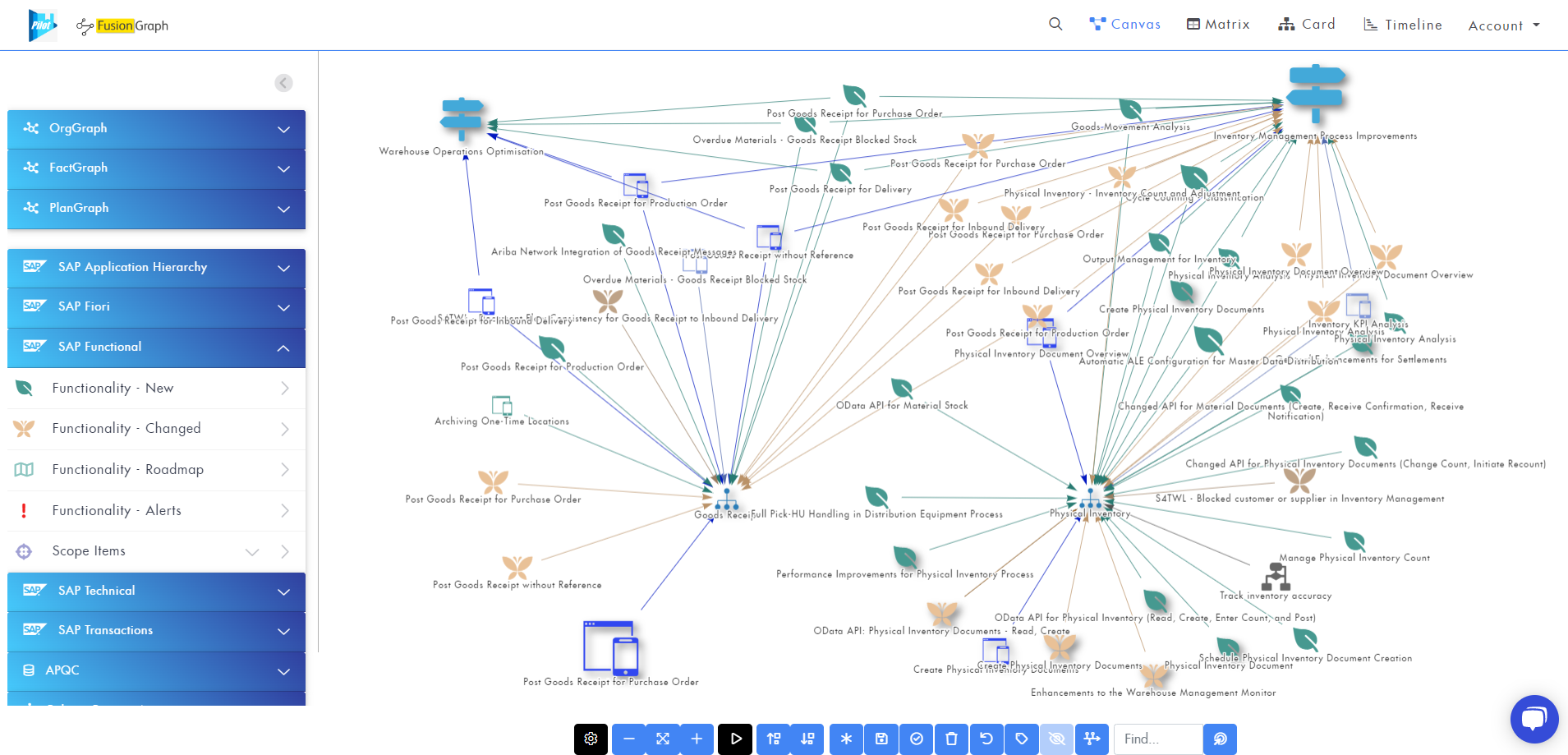This screenshot has width=1568, height=755.
Task: Switch to the Card view
Action: point(1307,25)
